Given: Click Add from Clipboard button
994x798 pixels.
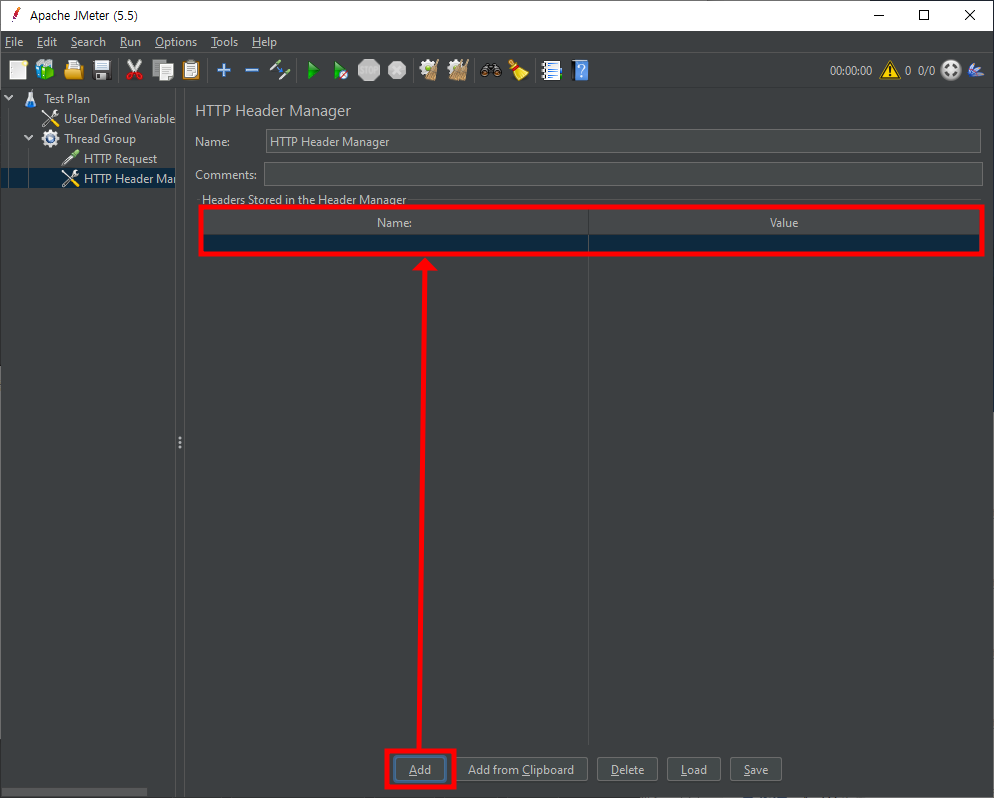Looking at the screenshot, I should 521,769.
